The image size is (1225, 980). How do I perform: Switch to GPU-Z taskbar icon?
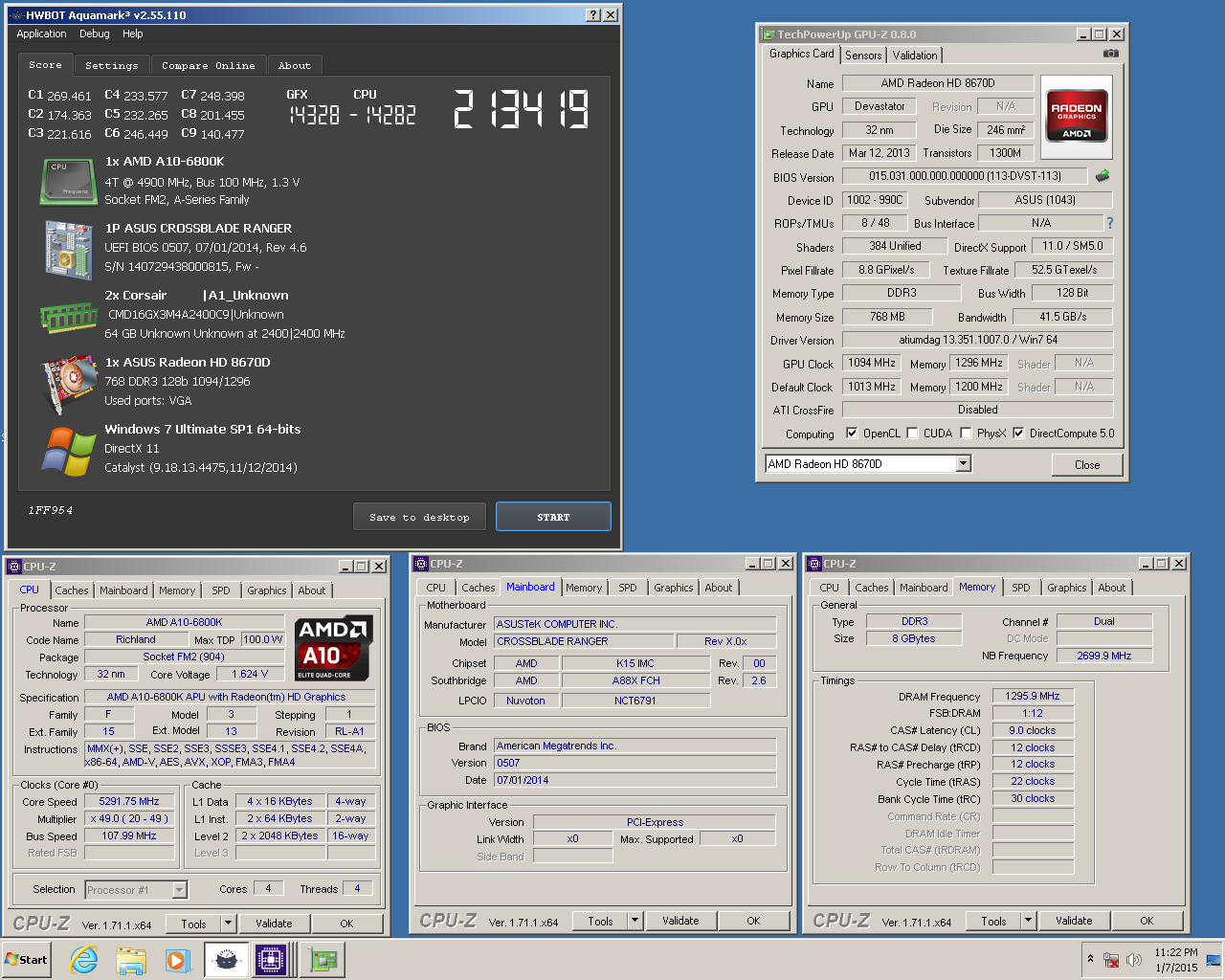tap(323, 960)
